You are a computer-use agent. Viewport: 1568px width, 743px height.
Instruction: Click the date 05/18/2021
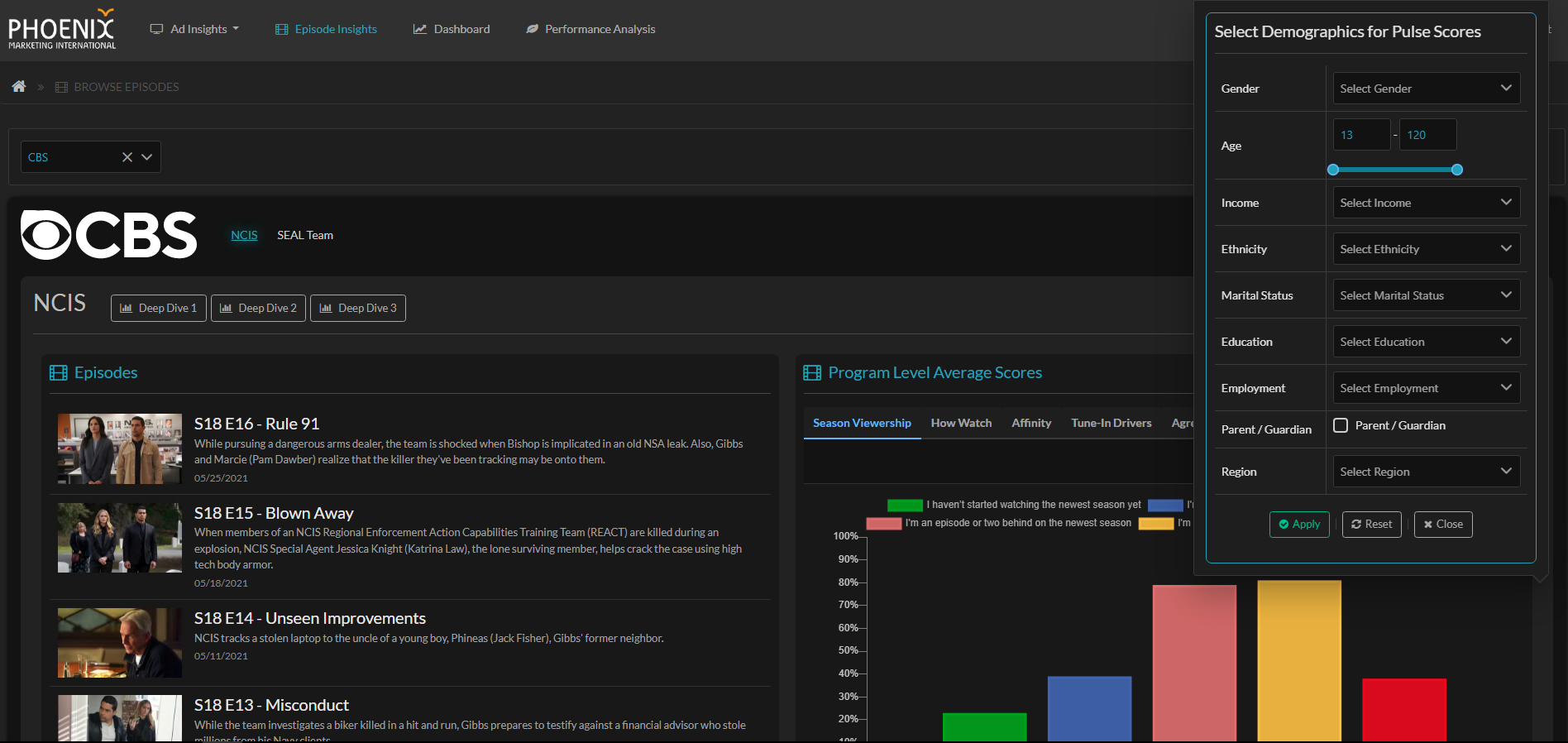tap(221, 583)
